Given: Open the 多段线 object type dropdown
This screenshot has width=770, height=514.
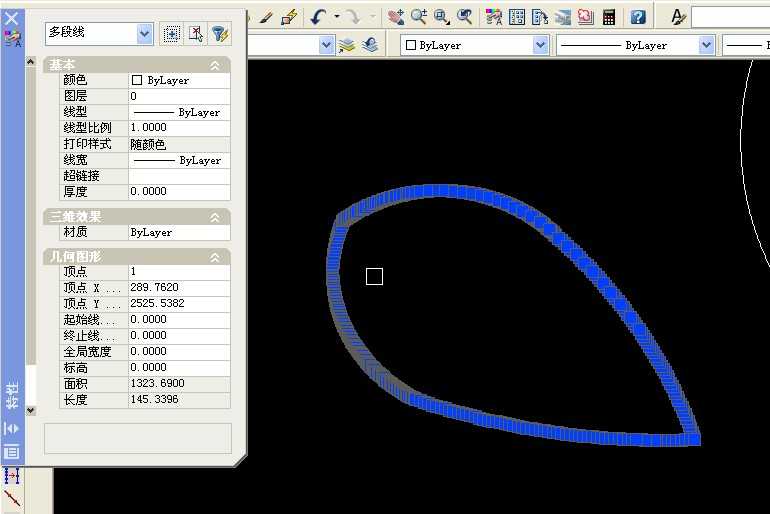Looking at the screenshot, I should pyautogui.click(x=145, y=33).
